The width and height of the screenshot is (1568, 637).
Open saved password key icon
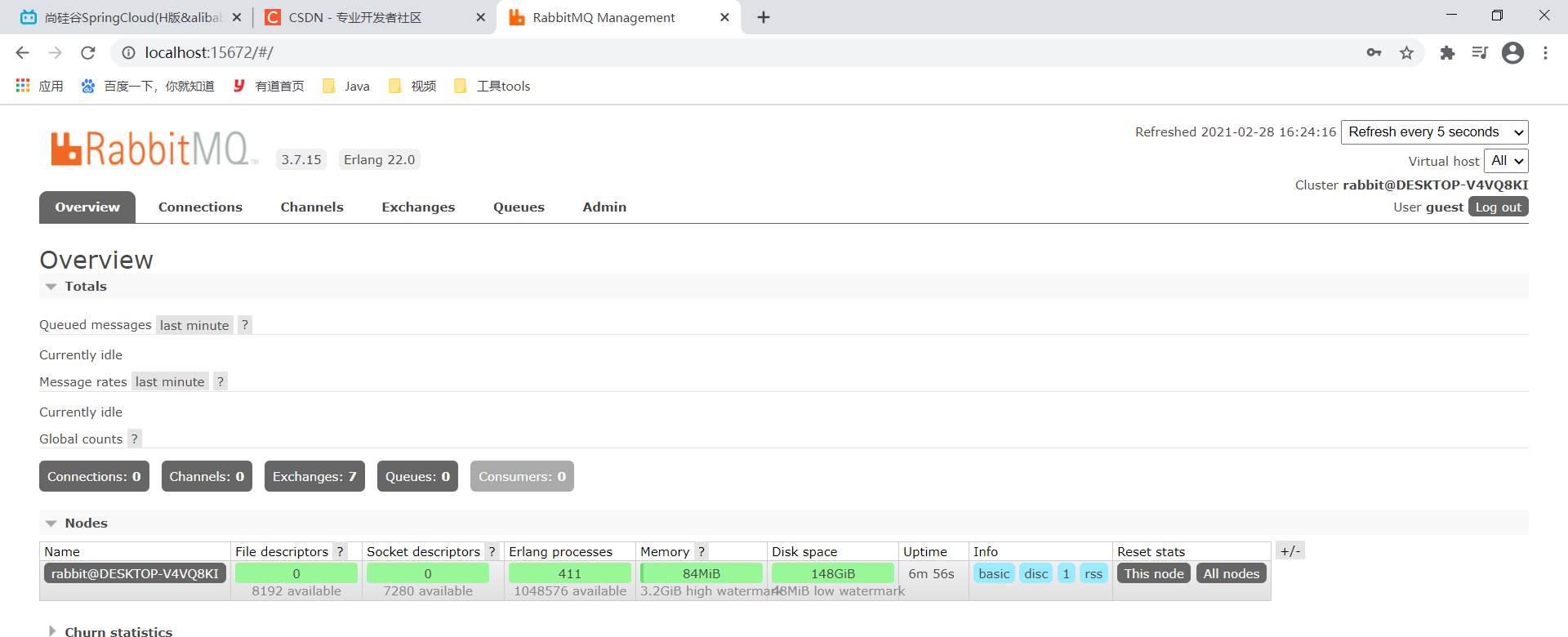click(1374, 53)
